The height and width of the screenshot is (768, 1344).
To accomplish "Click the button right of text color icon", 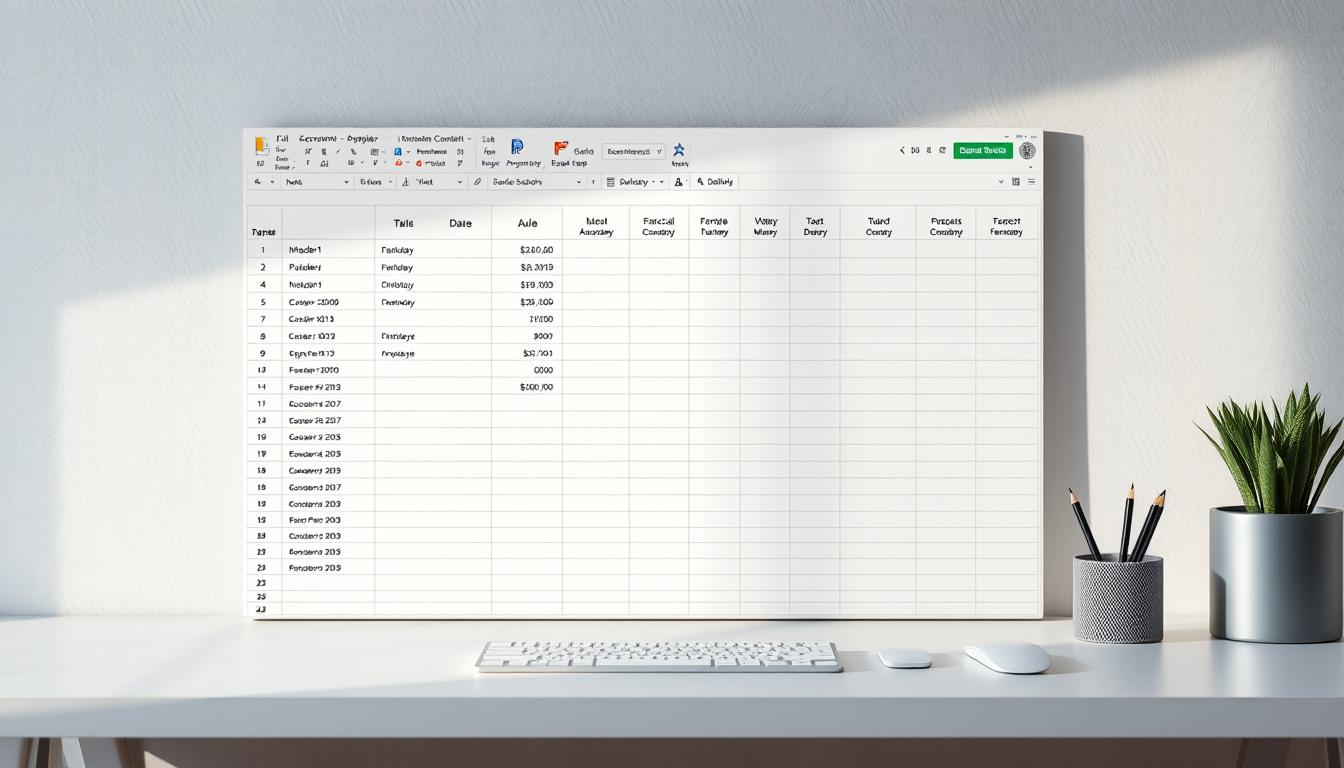I will (715, 182).
